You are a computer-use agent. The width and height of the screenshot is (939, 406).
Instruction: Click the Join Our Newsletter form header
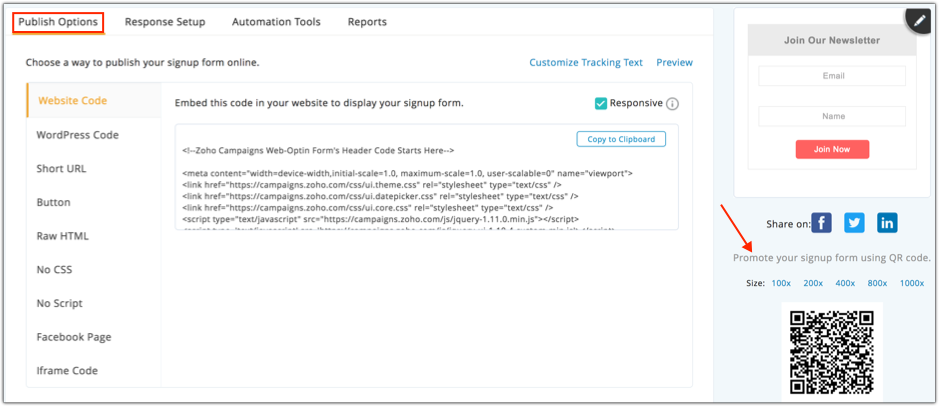(832, 40)
